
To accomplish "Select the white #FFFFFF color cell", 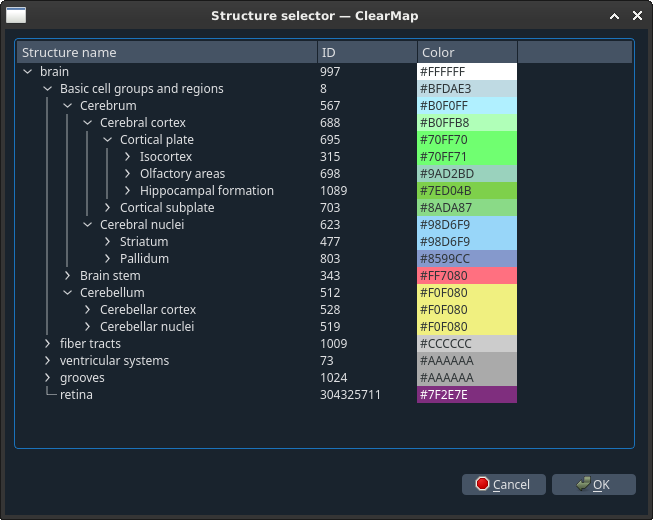I will (467, 72).
